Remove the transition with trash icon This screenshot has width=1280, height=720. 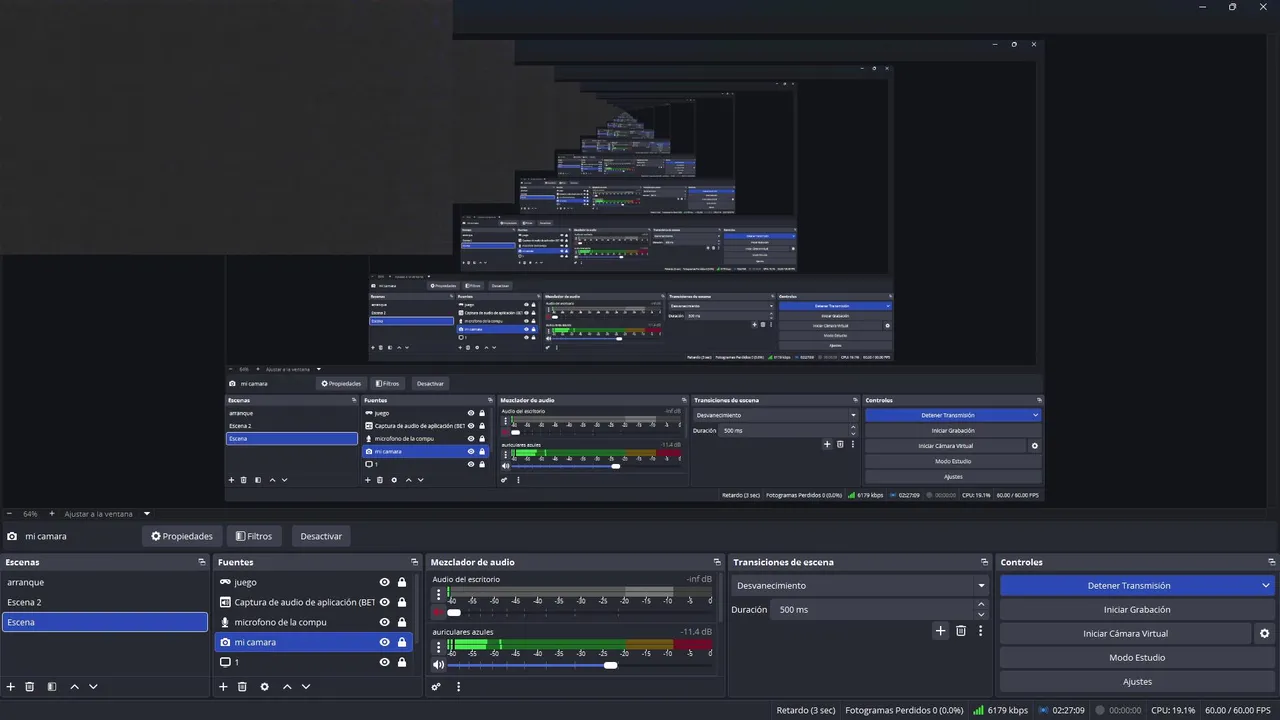click(x=961, y=631)
